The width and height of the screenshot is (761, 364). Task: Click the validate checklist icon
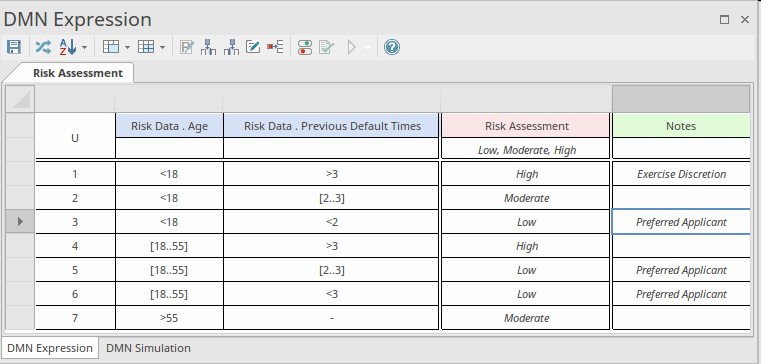(327, 47)
